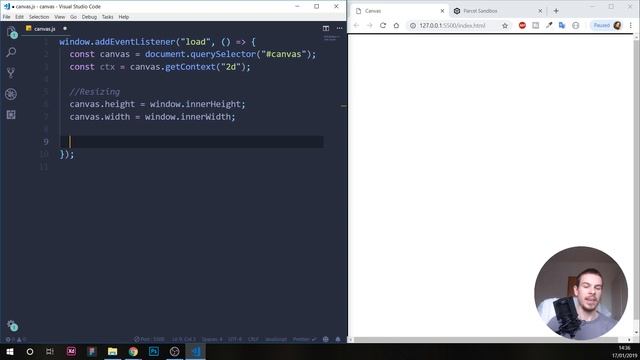Open the Google Translate extension
Screen dimensions: 640x360
pos(562,25)
